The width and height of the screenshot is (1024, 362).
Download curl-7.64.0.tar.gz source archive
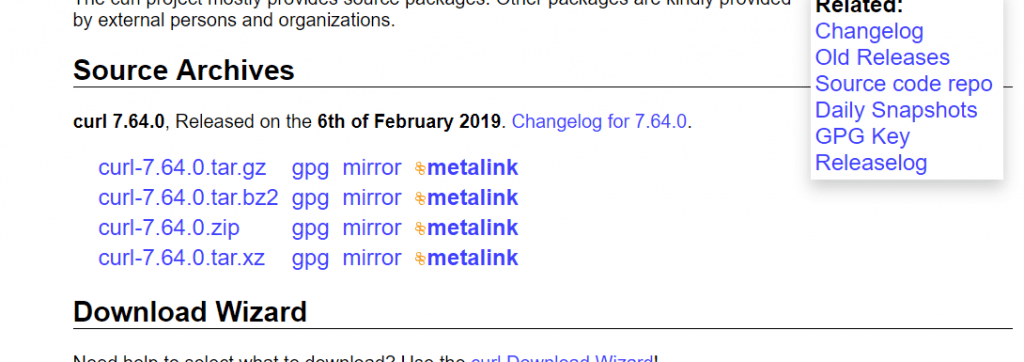point(182,168)
